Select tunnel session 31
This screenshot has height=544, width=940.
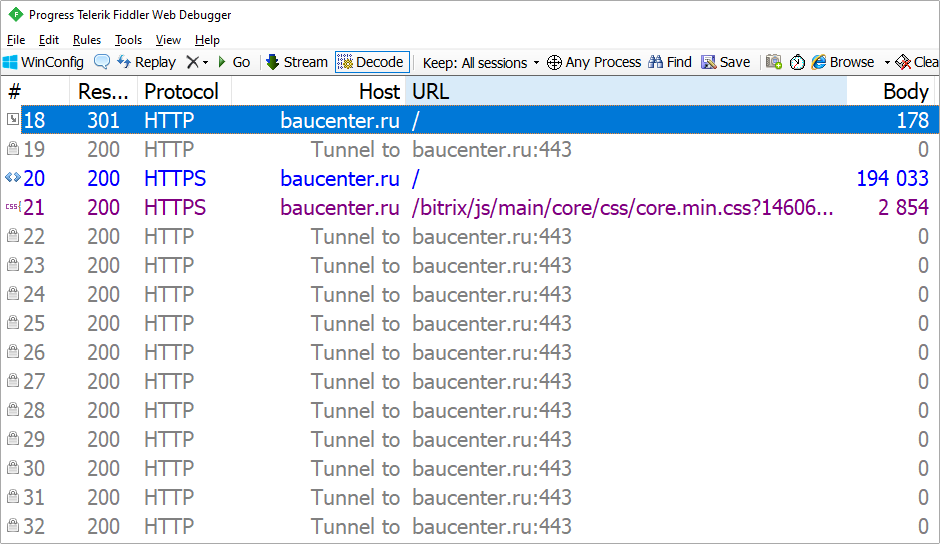click(470, 497)
